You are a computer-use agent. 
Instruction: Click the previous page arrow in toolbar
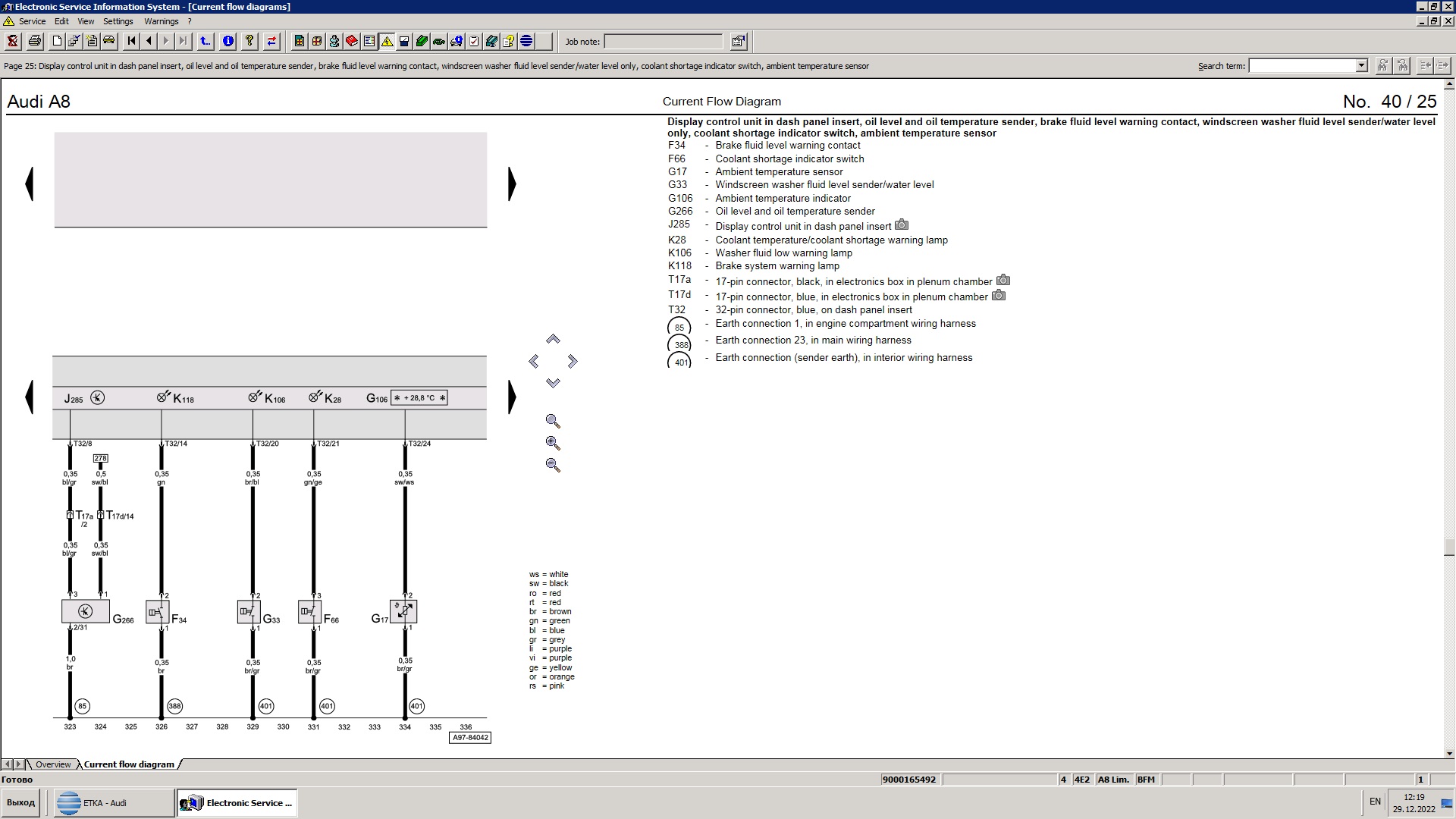pyautogui.click(x=149, y=42)
